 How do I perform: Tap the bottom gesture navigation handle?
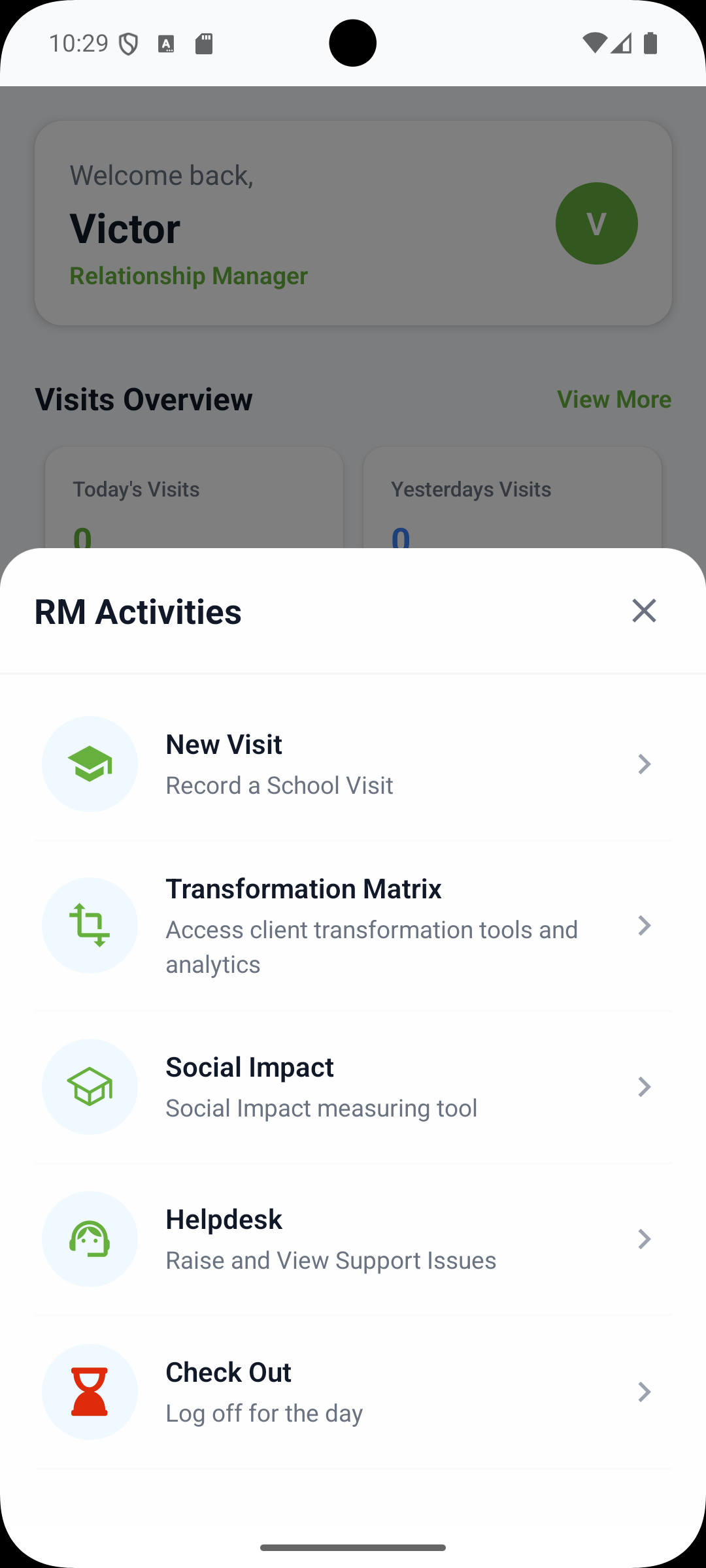(353, 1547)
